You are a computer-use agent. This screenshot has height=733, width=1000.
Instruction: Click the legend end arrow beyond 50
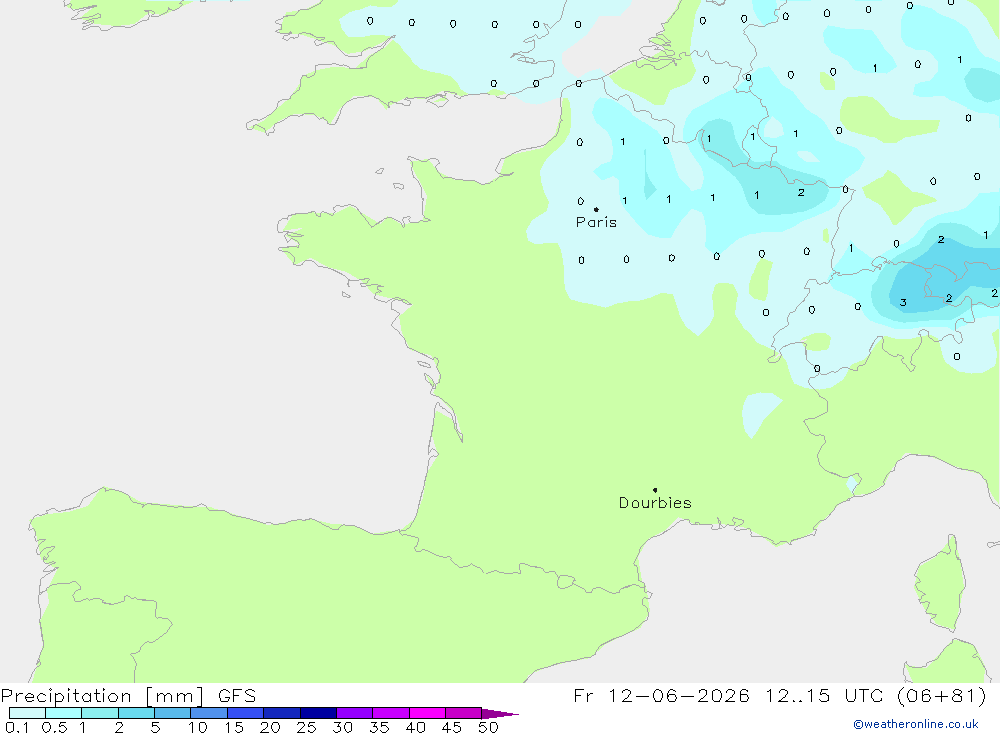point(500,714)
